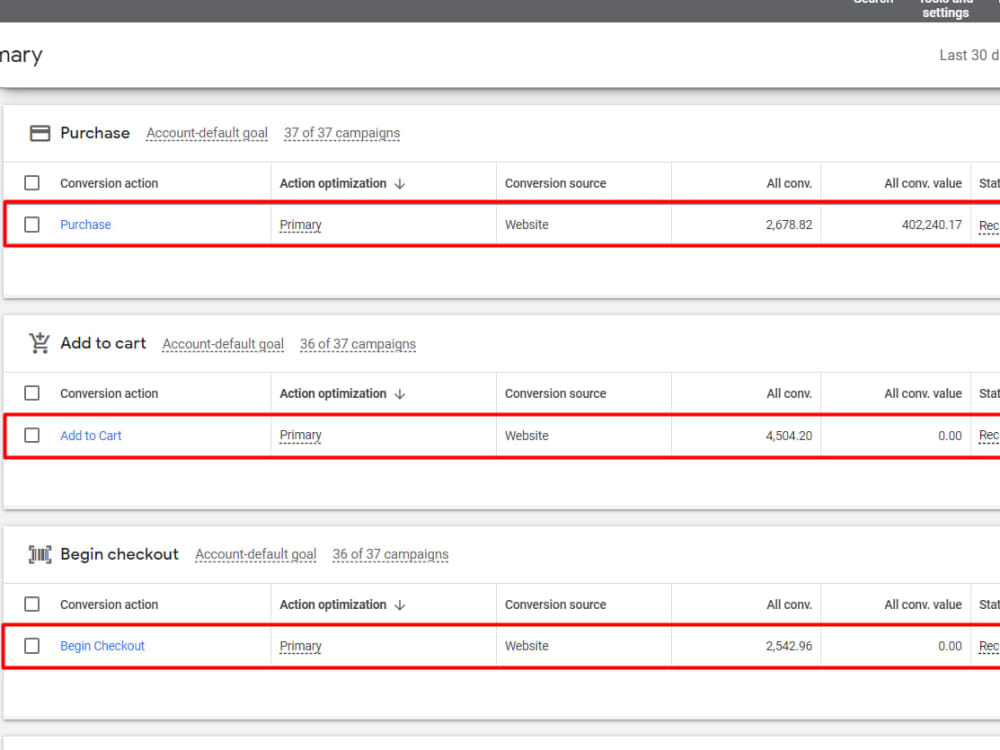Image resolution: width=1000 pixels, height=750 pixels.
Task: Open Primary dropdown in Begin Checkout row
Action: click(x=300, y=646)
